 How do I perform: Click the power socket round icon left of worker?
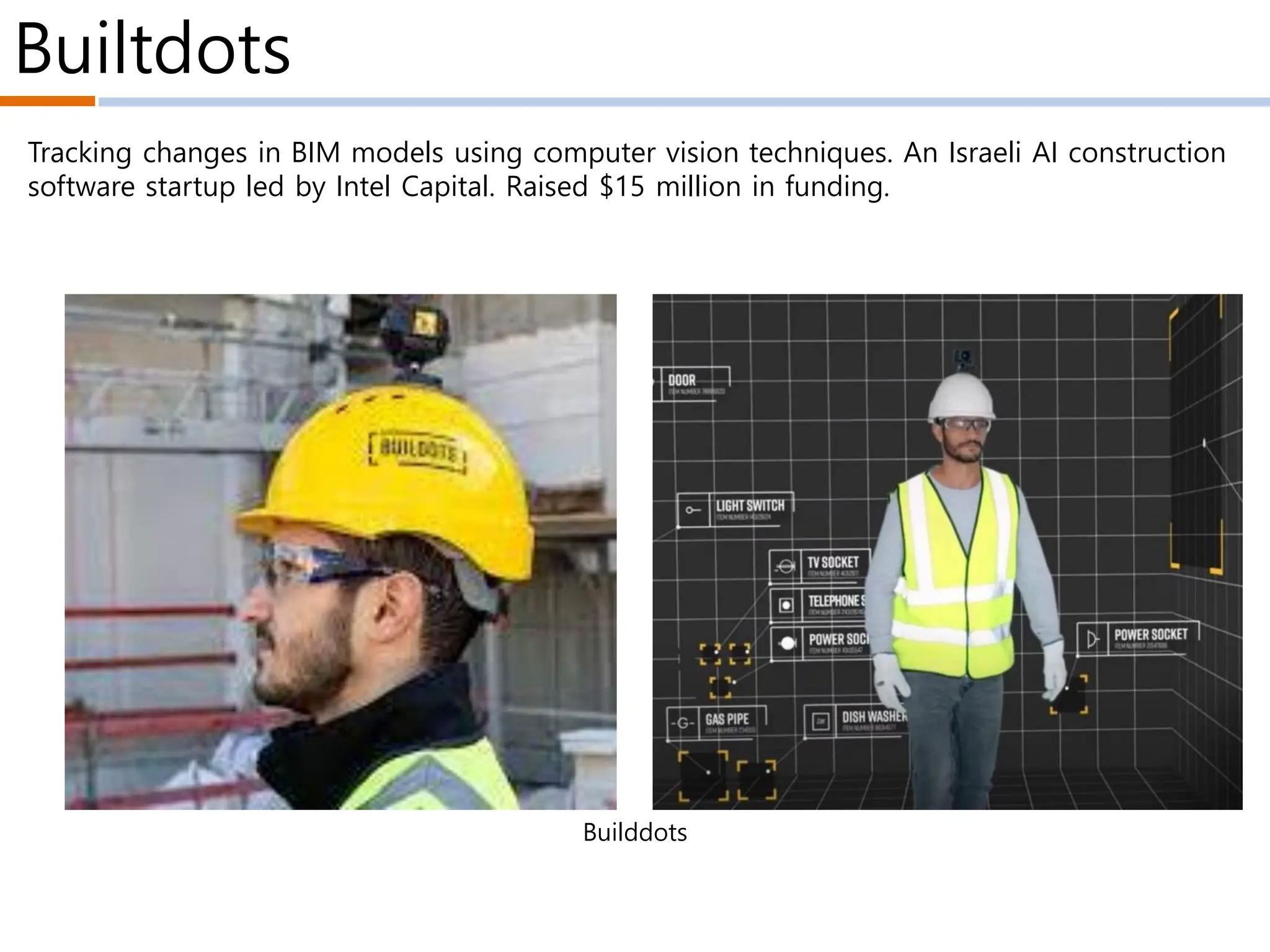[788, 643]
